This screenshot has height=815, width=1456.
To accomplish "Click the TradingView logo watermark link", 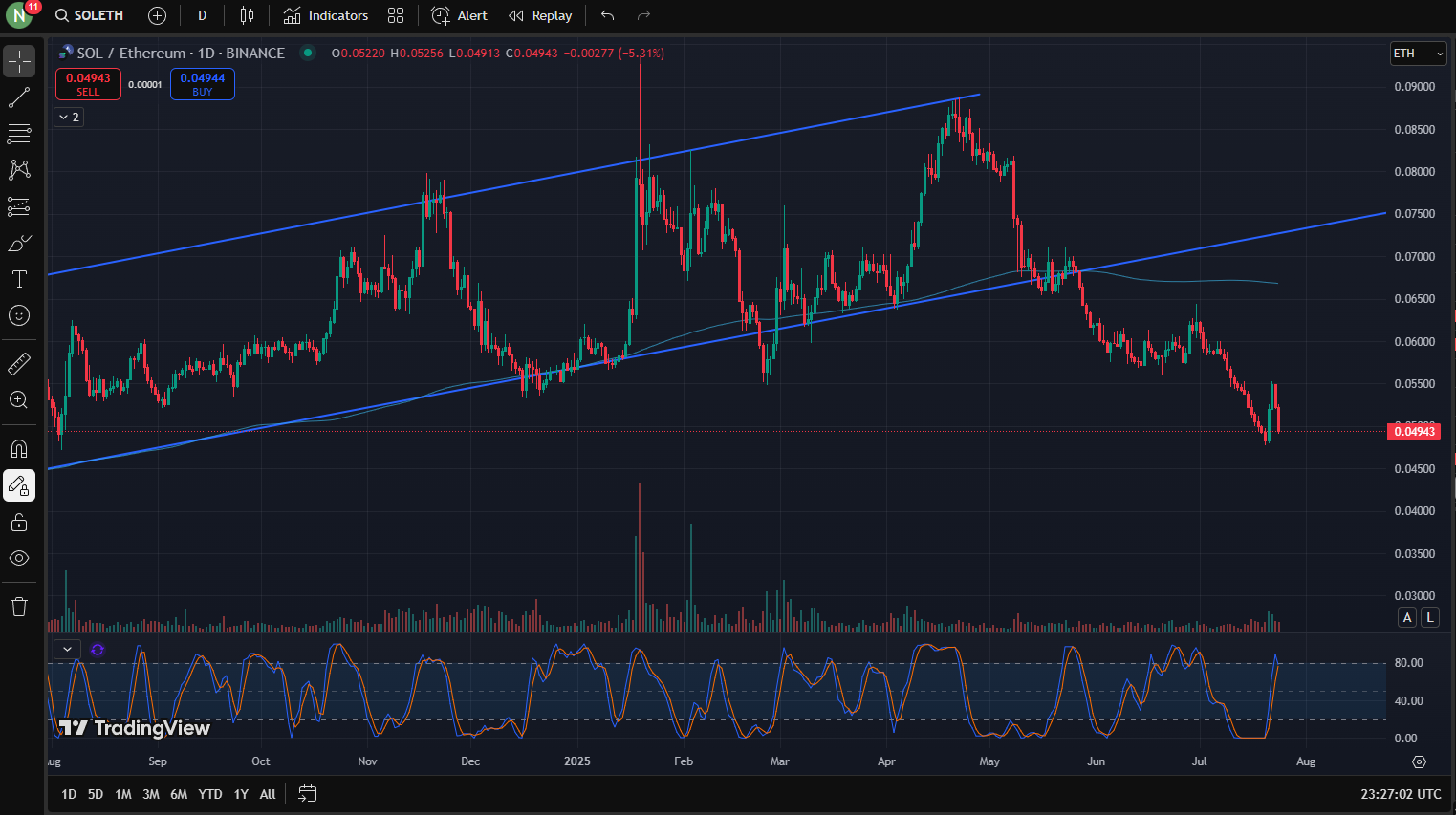I will [134, 728].
